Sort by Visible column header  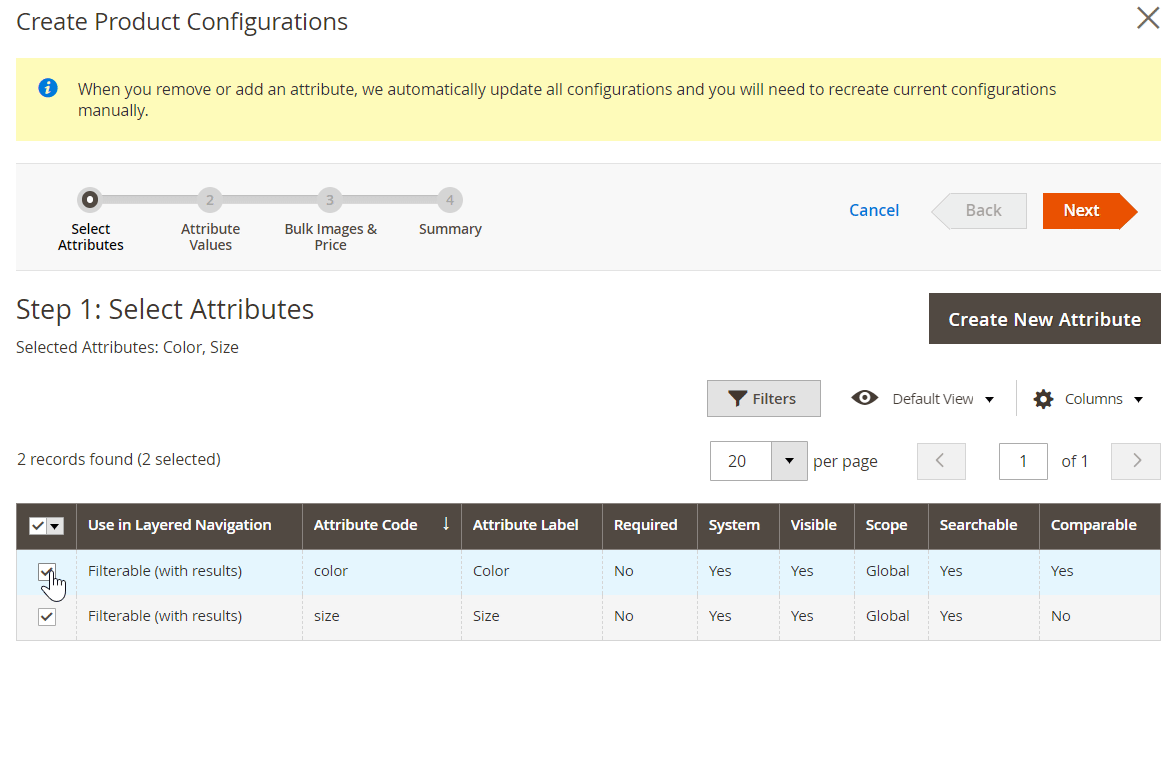click(x=817, y=525)
